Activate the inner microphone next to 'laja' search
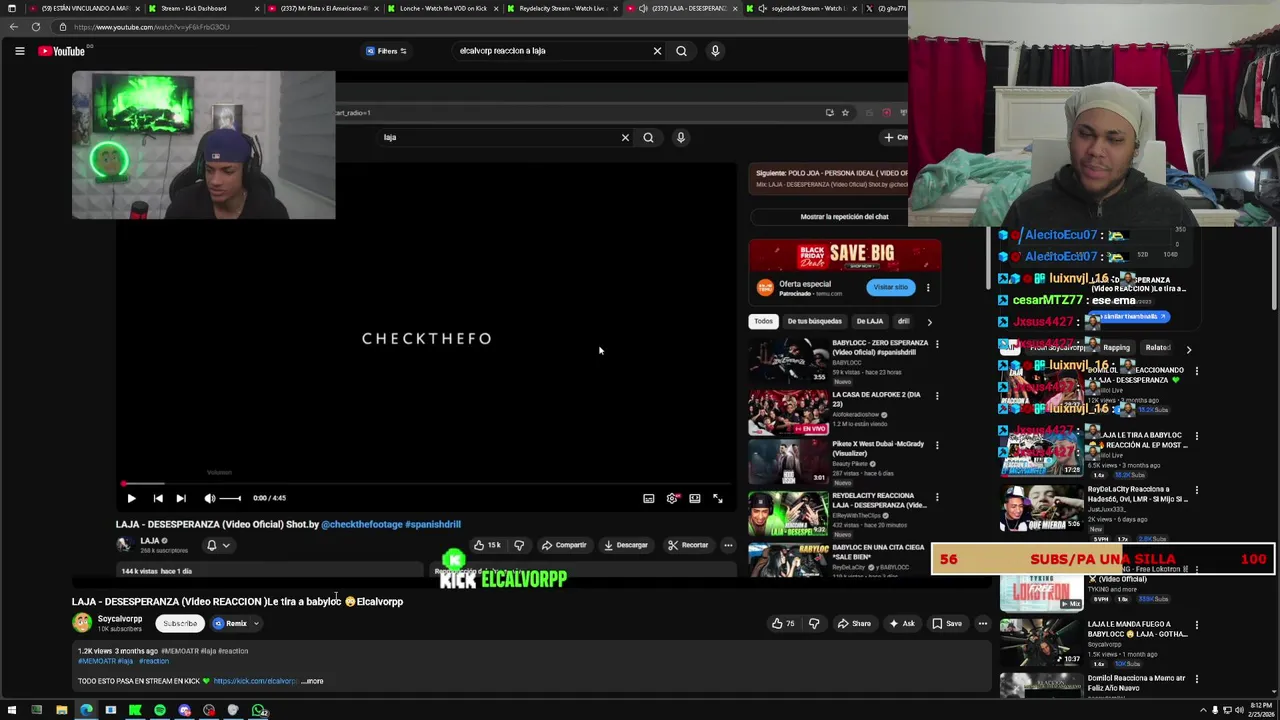1280x720 pixels. [681, 138]
